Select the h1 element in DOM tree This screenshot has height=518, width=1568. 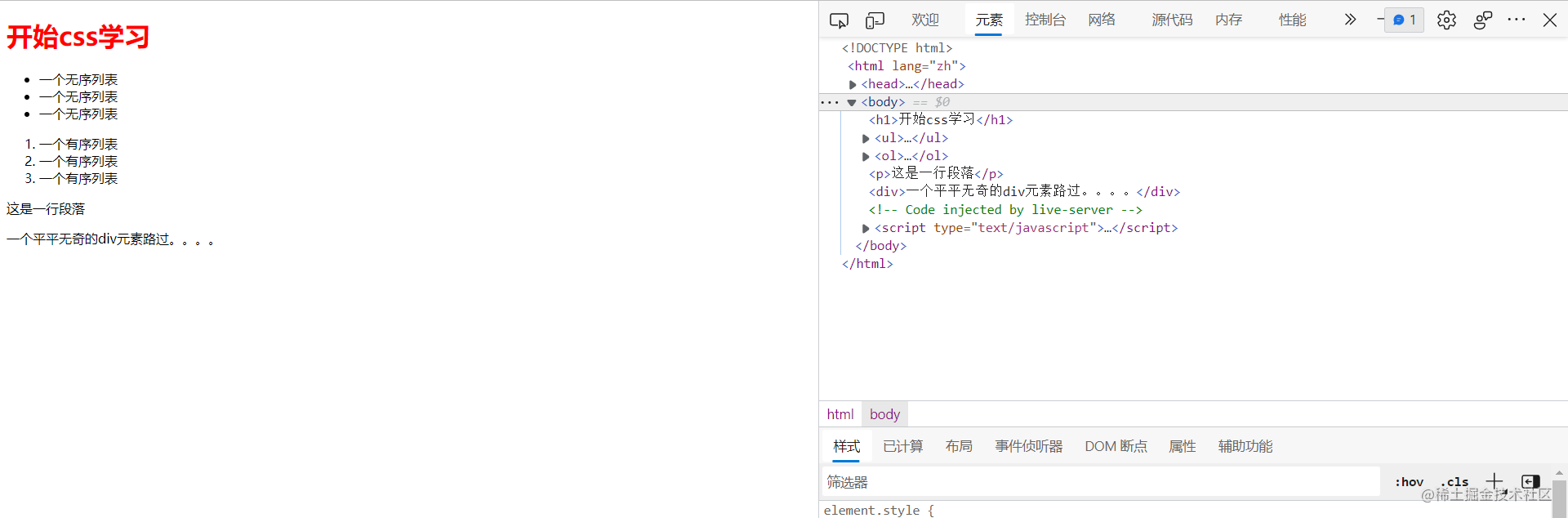click(x=941, y=120)
